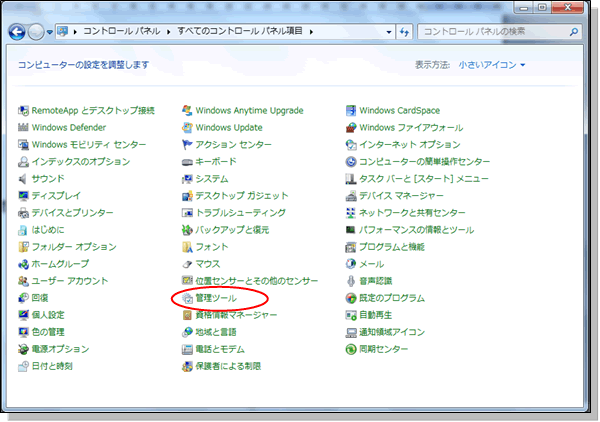Expand arrow before コントロール パネル breadcrumb
This screenshot has width=600, height=422.
pos(75,32)
